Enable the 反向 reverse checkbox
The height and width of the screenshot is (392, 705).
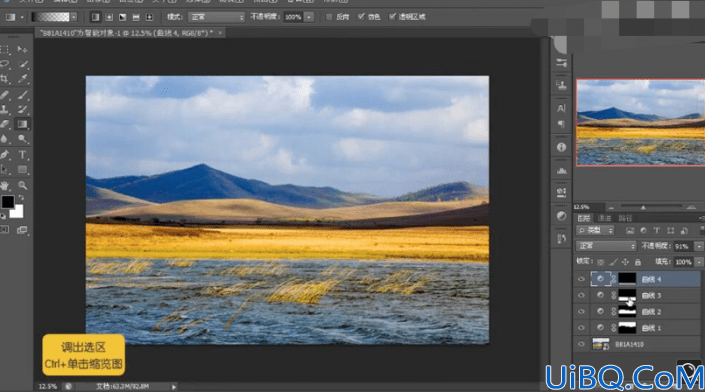[329, 17]
